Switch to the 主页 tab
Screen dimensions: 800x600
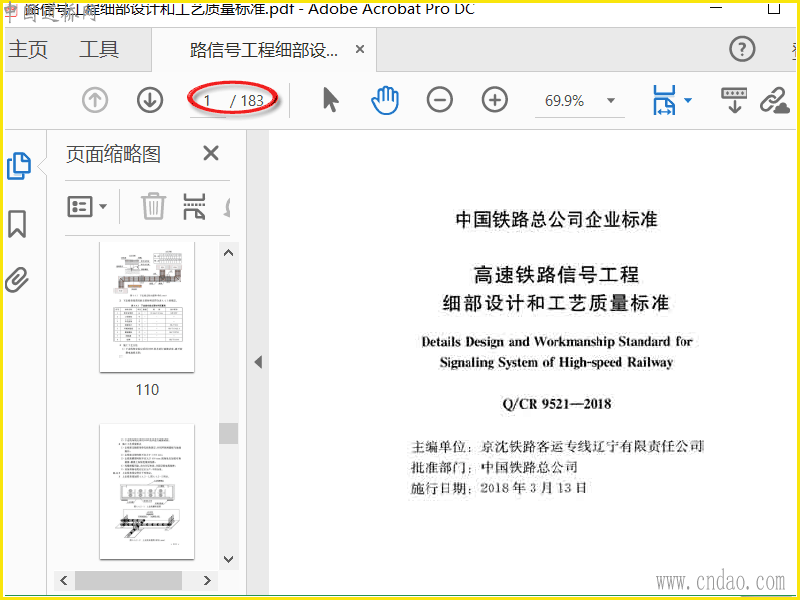pos(28,49)
